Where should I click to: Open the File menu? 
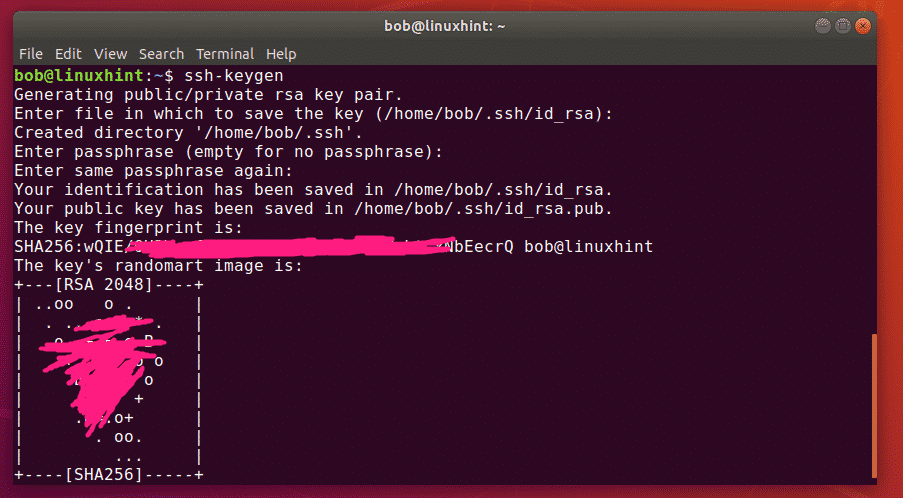point(30,53)
